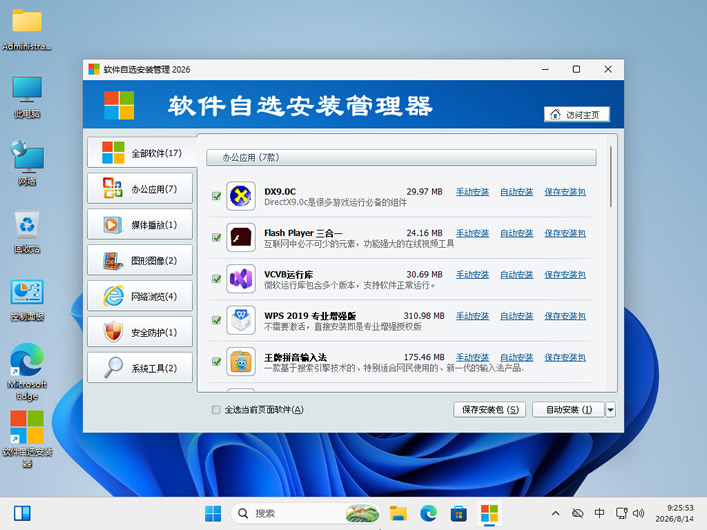Click the 310.98 MB size text
707x530 pixels.
tap(424, 316)
